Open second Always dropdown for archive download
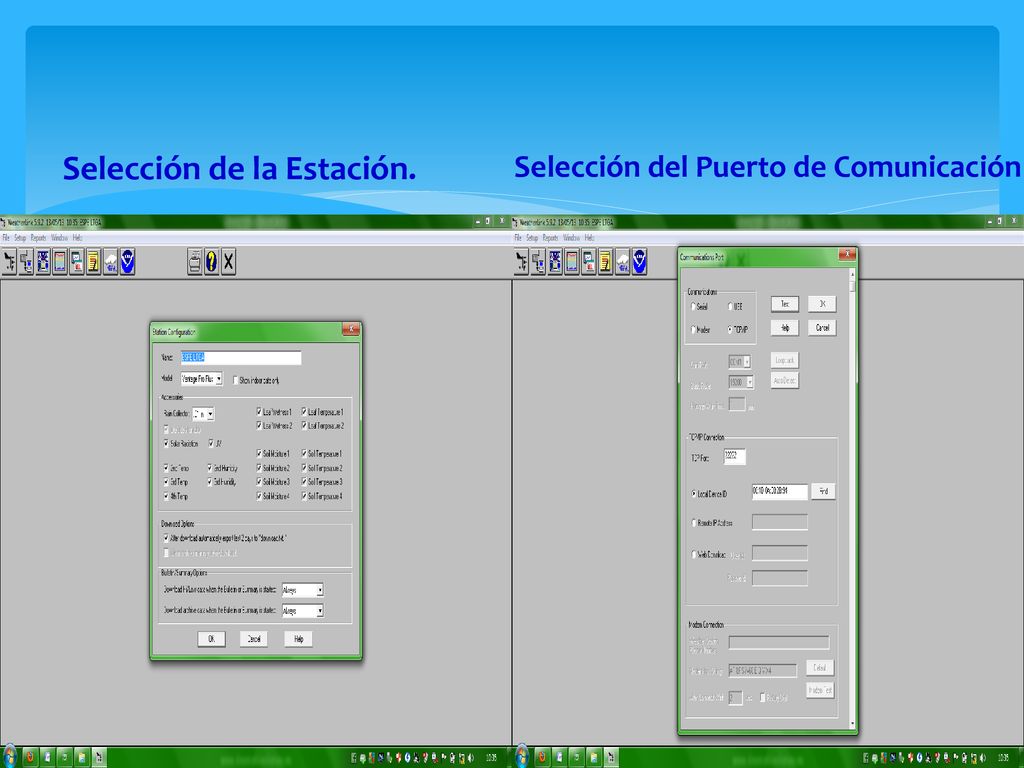The width and height of the screenshot is (1024, 768). pos(302,611)
